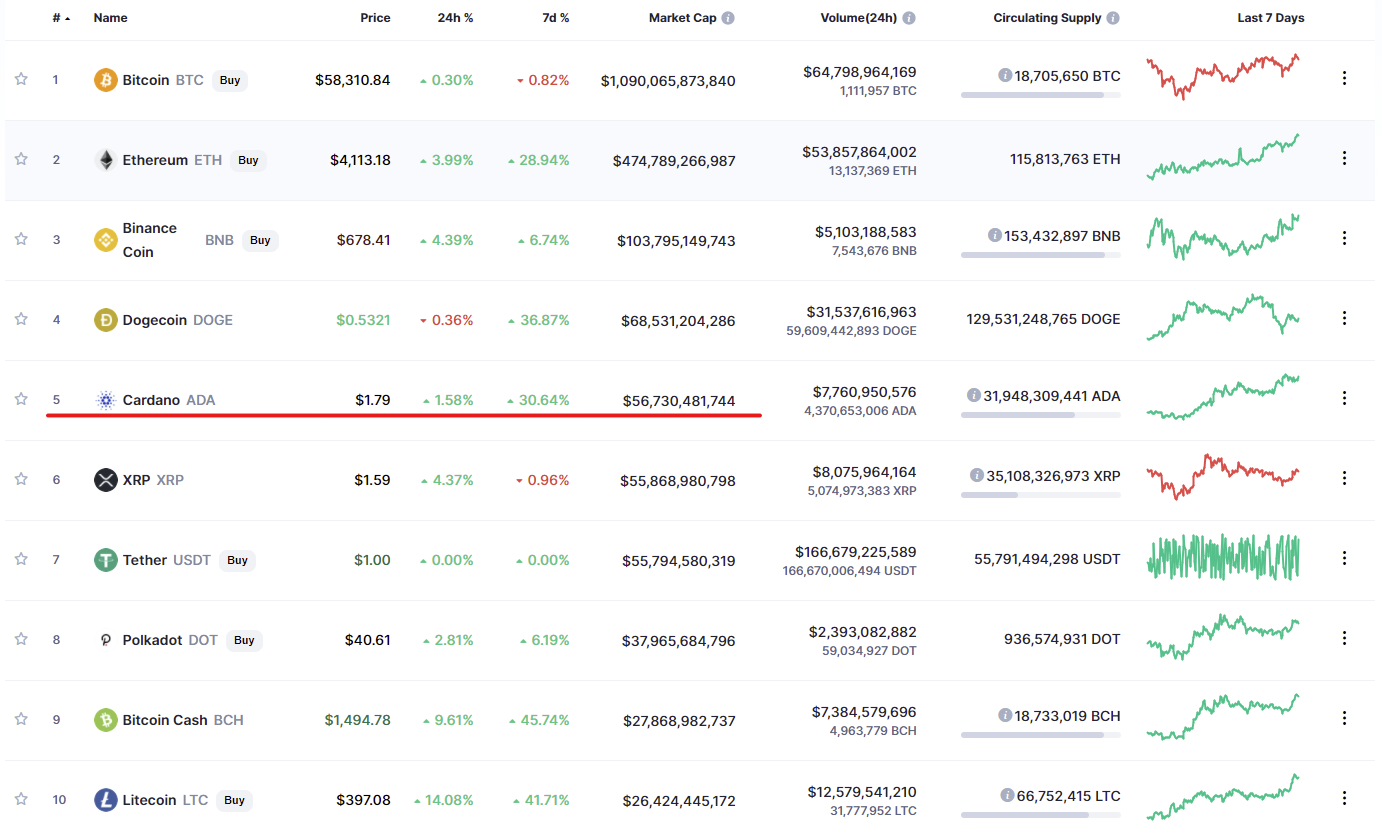
Task: Expand the three-dot menu for Ethereum
Action: 1345,158
